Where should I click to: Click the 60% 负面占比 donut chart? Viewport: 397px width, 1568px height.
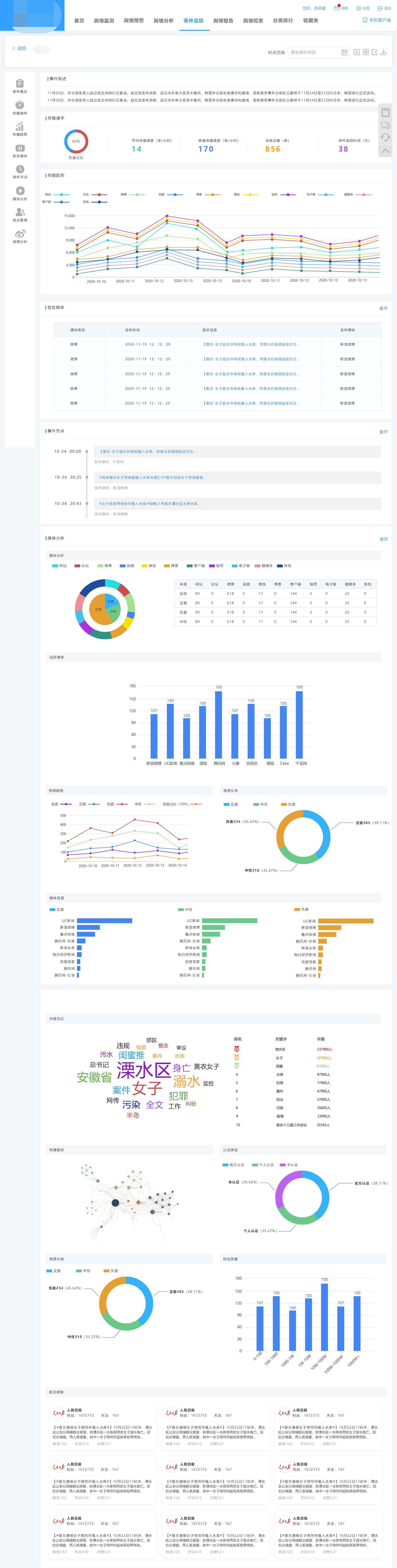76,141
